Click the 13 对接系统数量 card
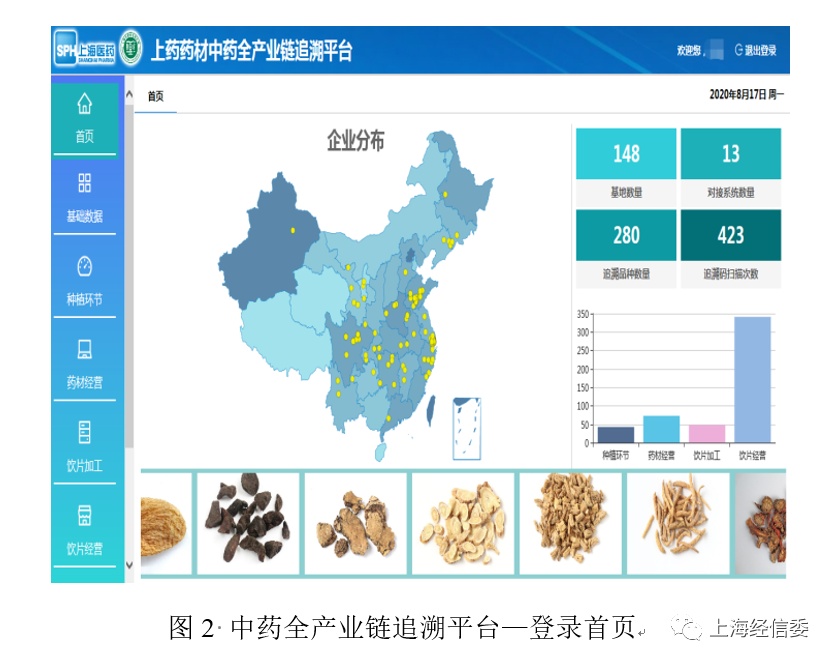 [x=731, y=167]
